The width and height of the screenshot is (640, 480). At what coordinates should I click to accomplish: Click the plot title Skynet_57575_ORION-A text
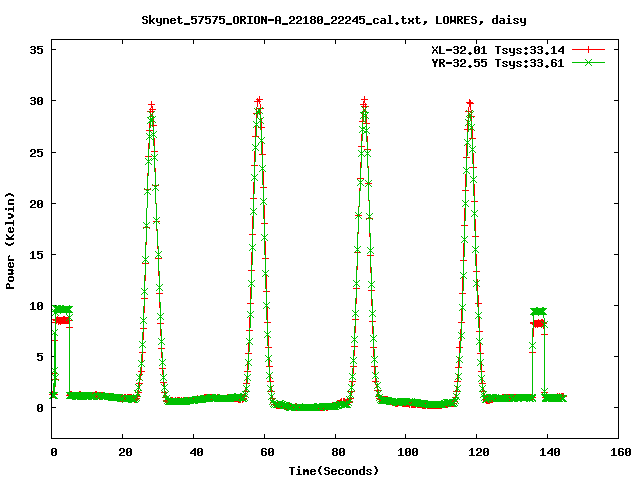(x=334, y=20)
